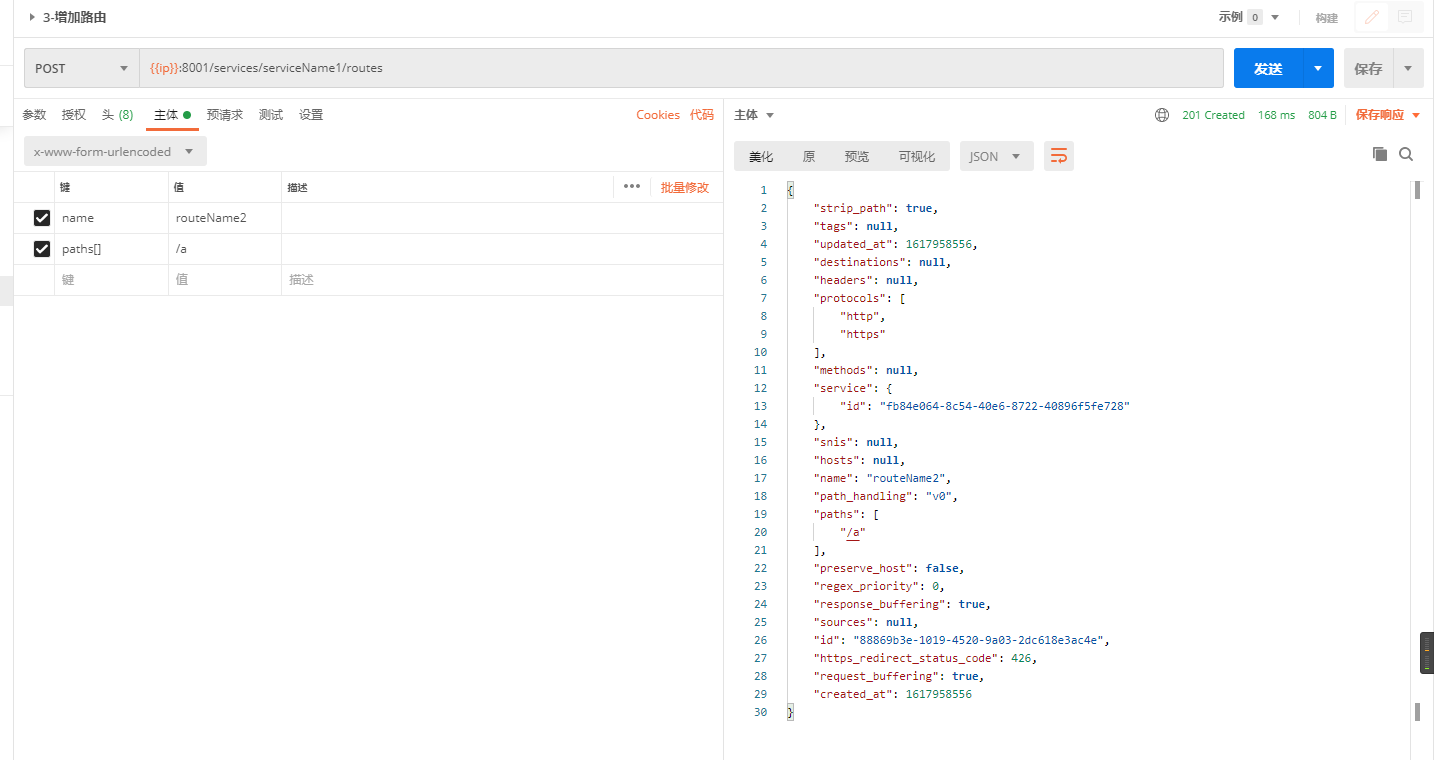1434x760 pixels.
Task: Click the empty 值 value field
Action: (x=225, y=280)
